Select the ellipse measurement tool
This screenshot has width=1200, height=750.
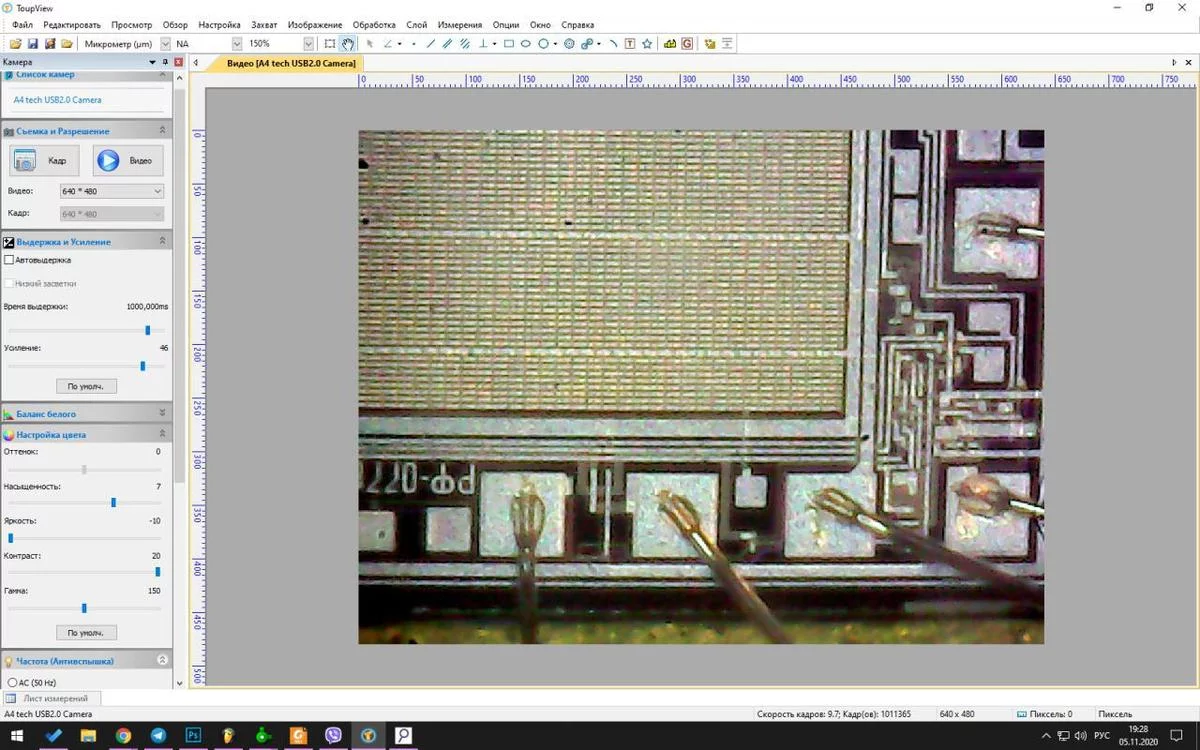point(526,44)
